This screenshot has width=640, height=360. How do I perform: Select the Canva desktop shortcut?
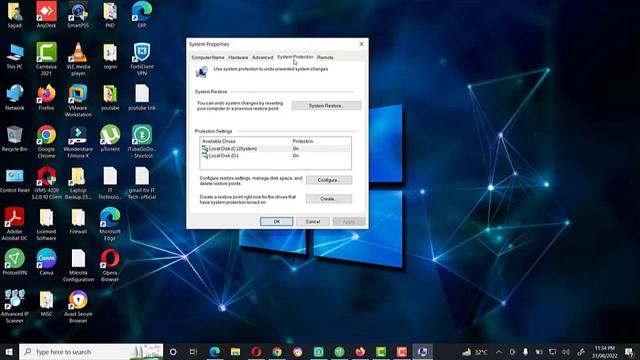point(46,262)
